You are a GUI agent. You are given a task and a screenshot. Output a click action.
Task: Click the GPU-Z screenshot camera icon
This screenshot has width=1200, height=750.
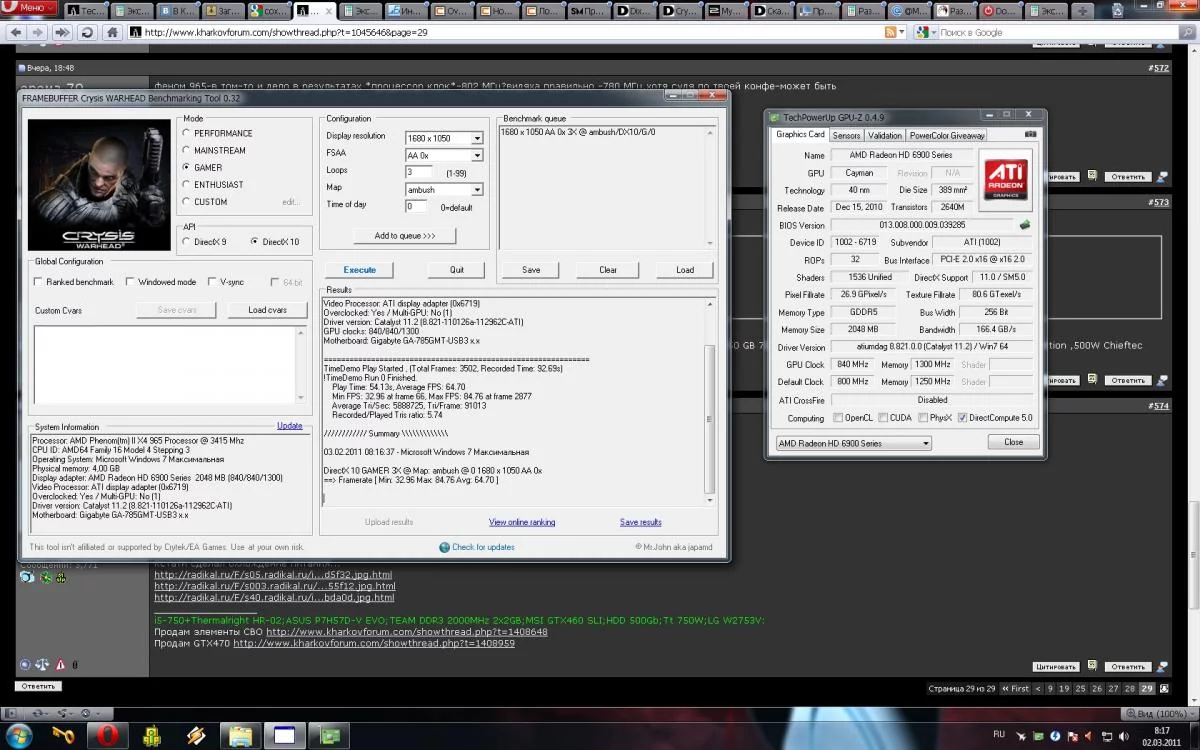(1030, 135)
